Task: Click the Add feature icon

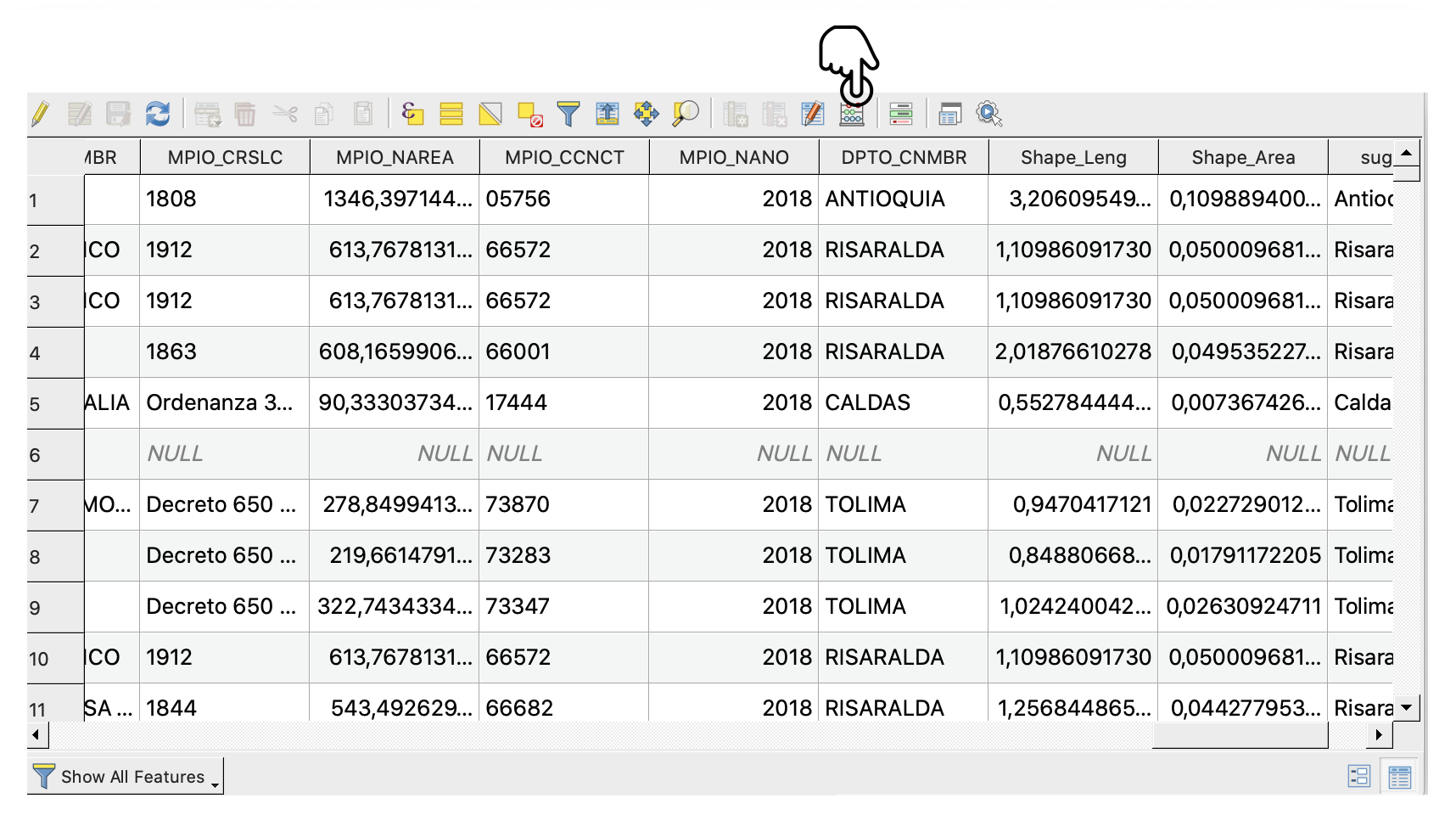Action: pos(207,113)
